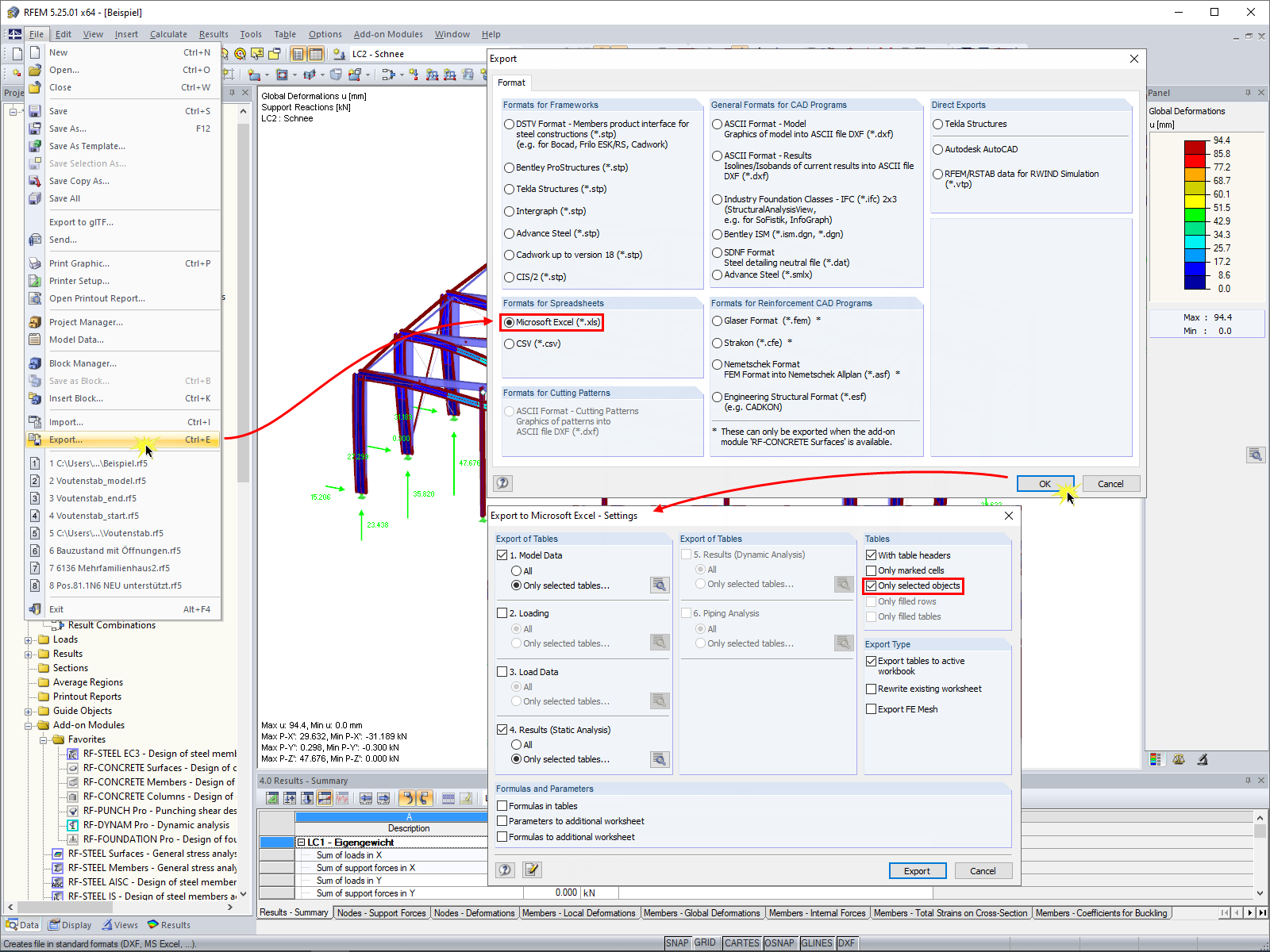The width and height of the screenshot is (1270, 952).
Task: Click the Help question mark icon in Export dialog
Action: click(x=503, y=482)
